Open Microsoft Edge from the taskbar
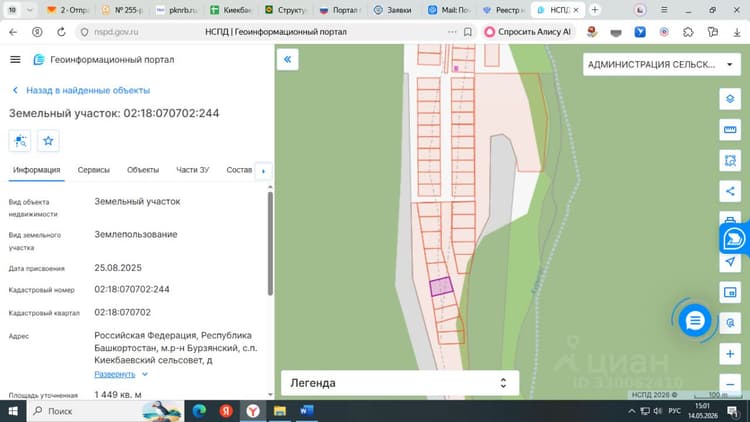750x422 pixels. click(199, 411)
